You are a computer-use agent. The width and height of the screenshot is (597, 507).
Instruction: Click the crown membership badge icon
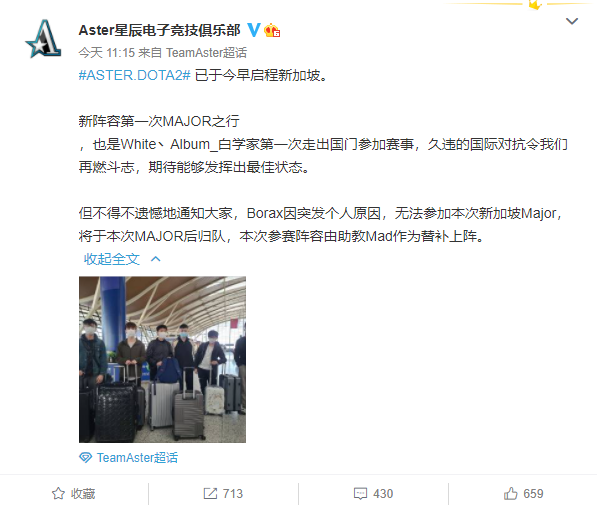(272, 30)
